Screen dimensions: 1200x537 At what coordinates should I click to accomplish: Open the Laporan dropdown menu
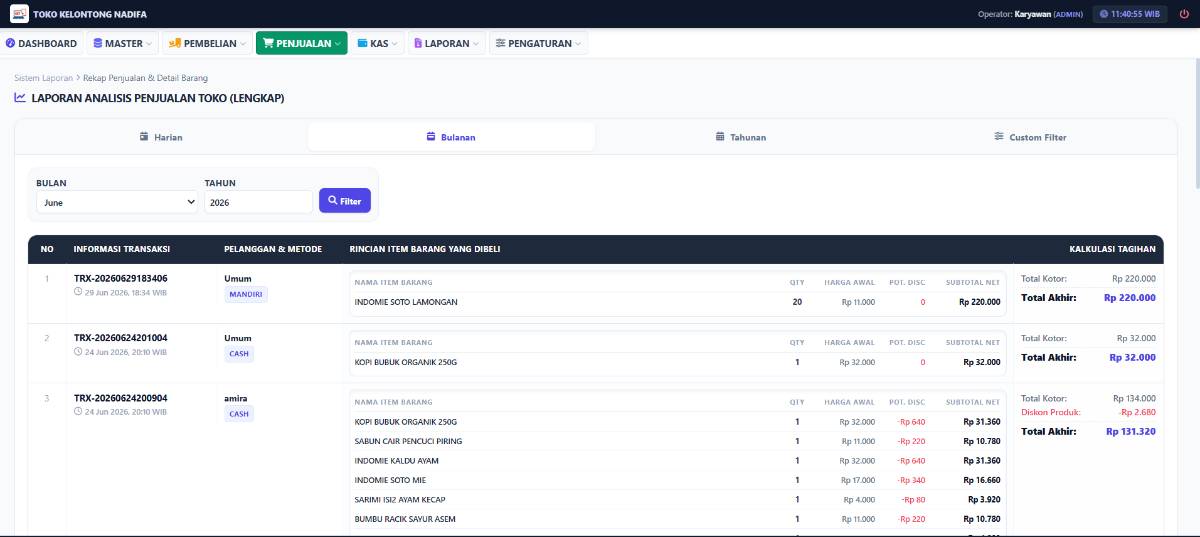tap(447, 43)
